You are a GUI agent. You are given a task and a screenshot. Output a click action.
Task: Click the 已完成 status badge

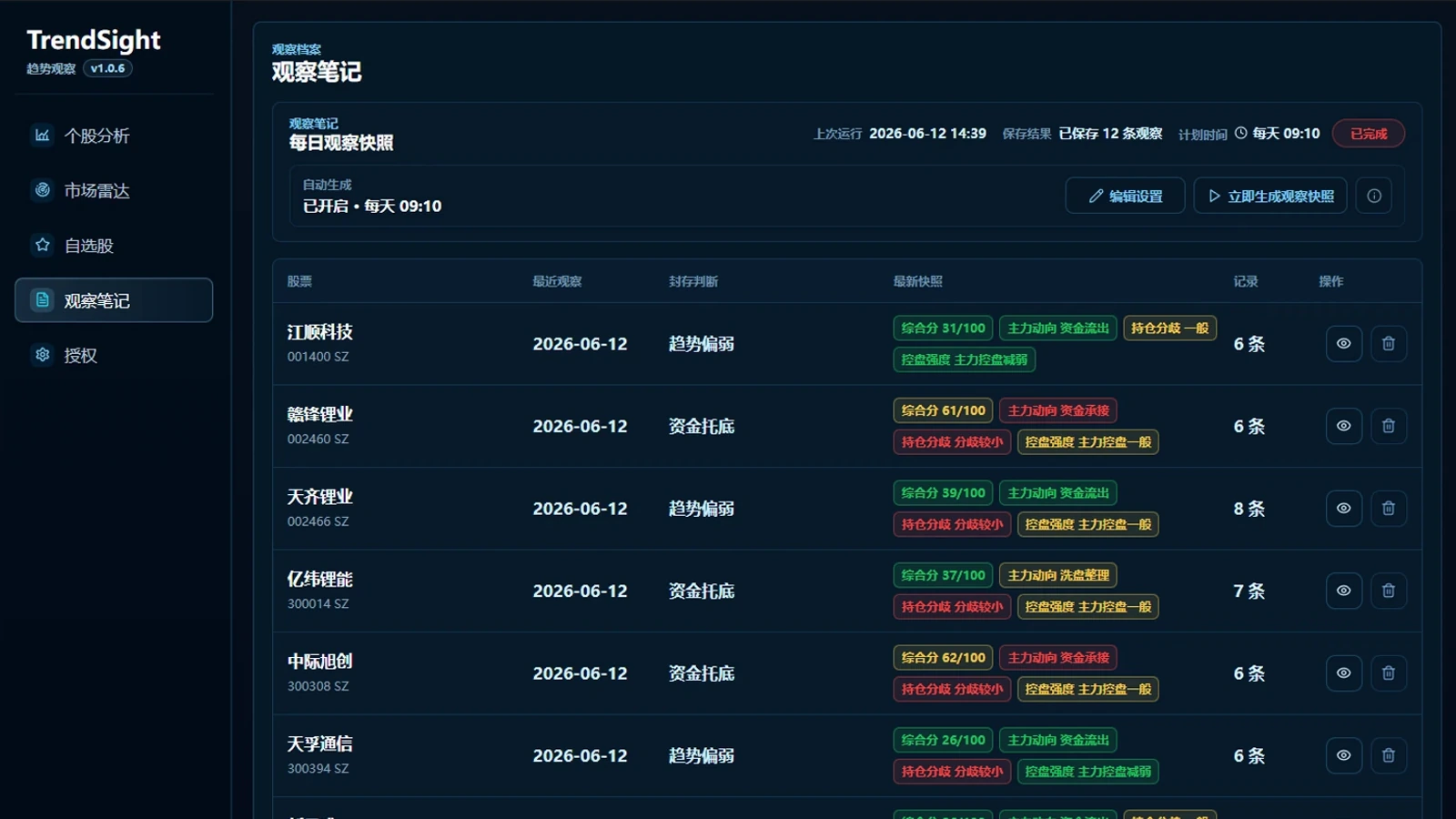pyautogui.click(x=1369, y=134)
